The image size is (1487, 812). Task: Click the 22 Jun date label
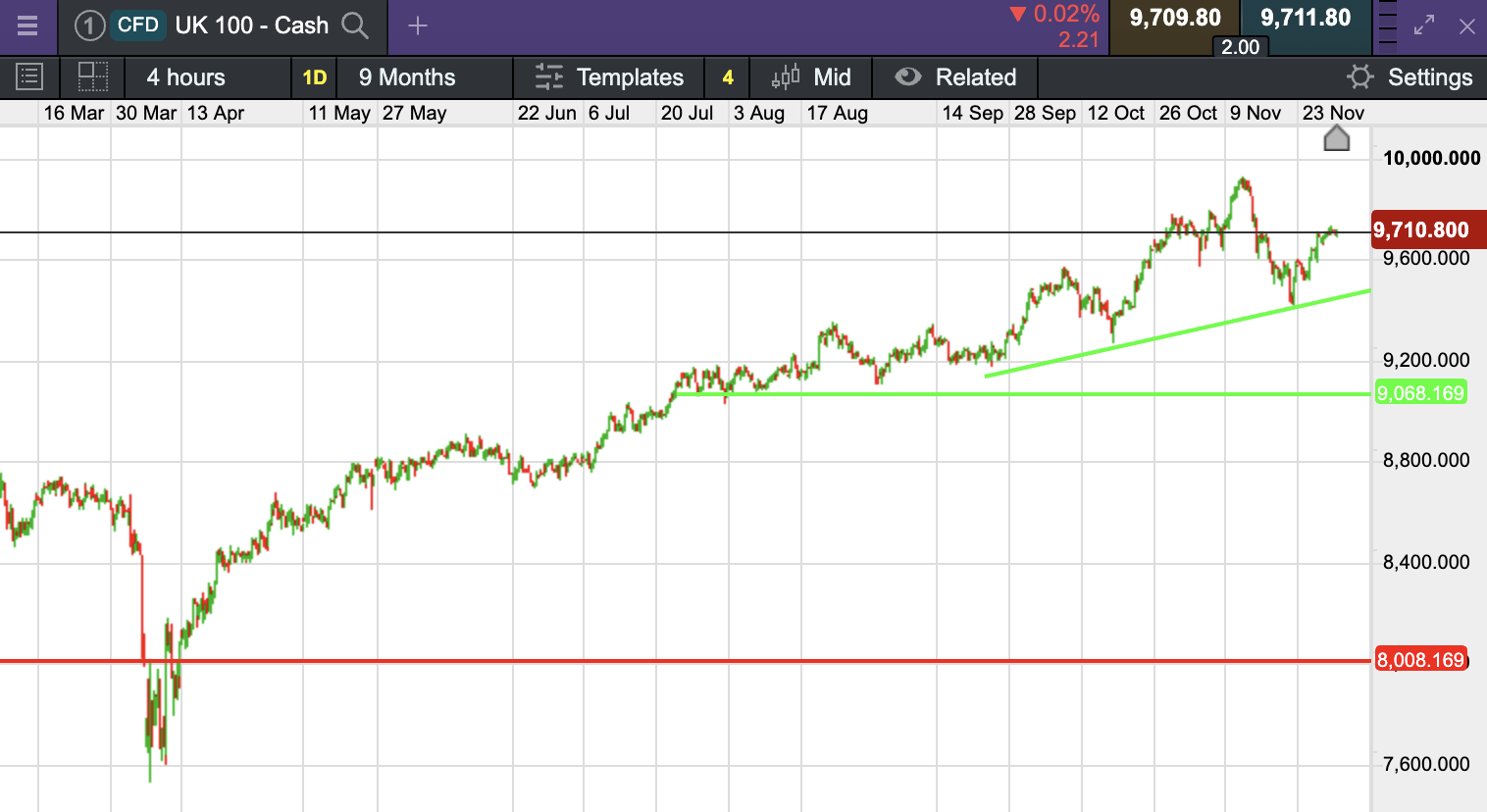coord(547,113)
